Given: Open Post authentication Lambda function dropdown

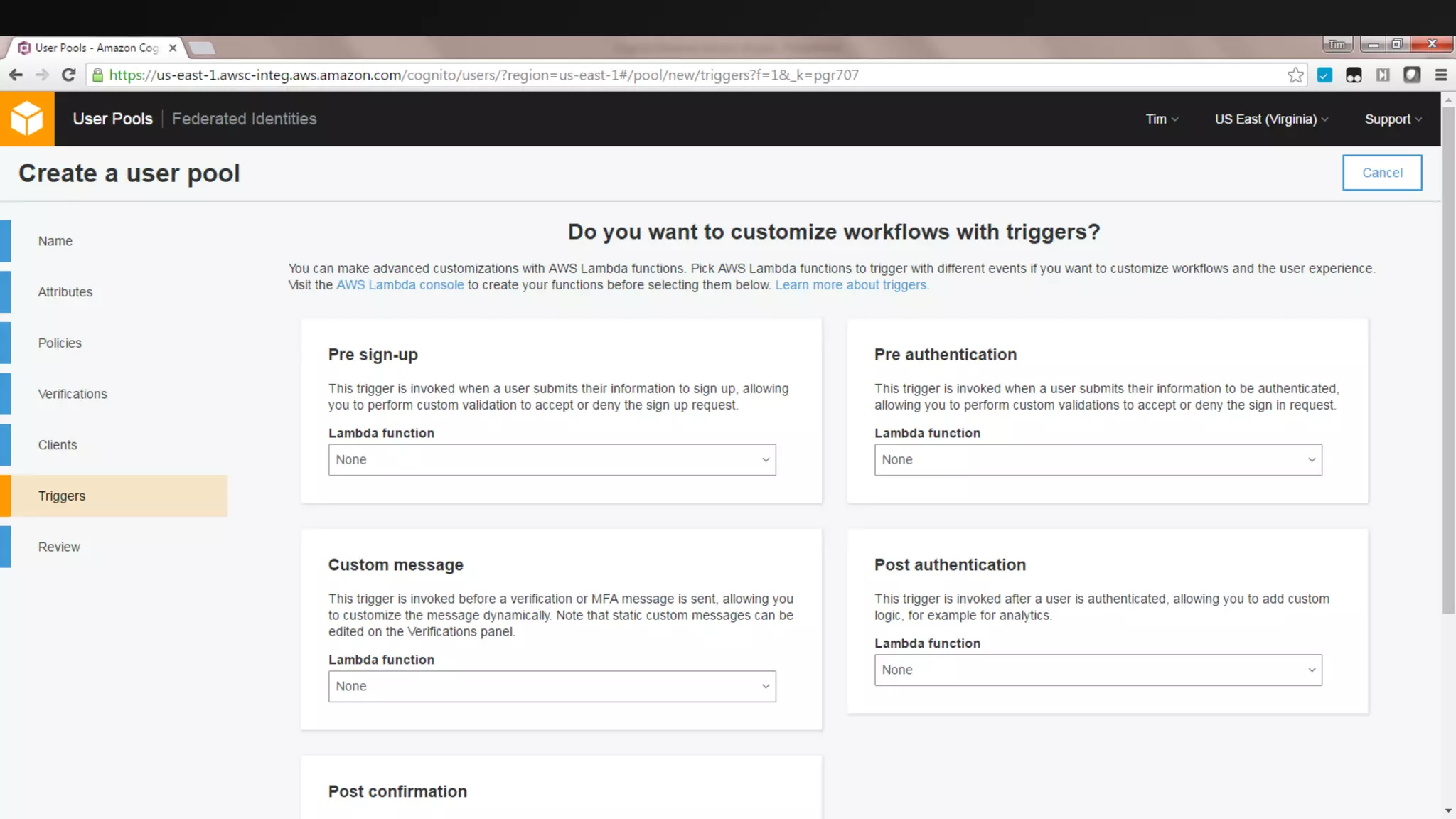Looking at the screenshot, I should pyautogui.click(x=1098, y=670).
